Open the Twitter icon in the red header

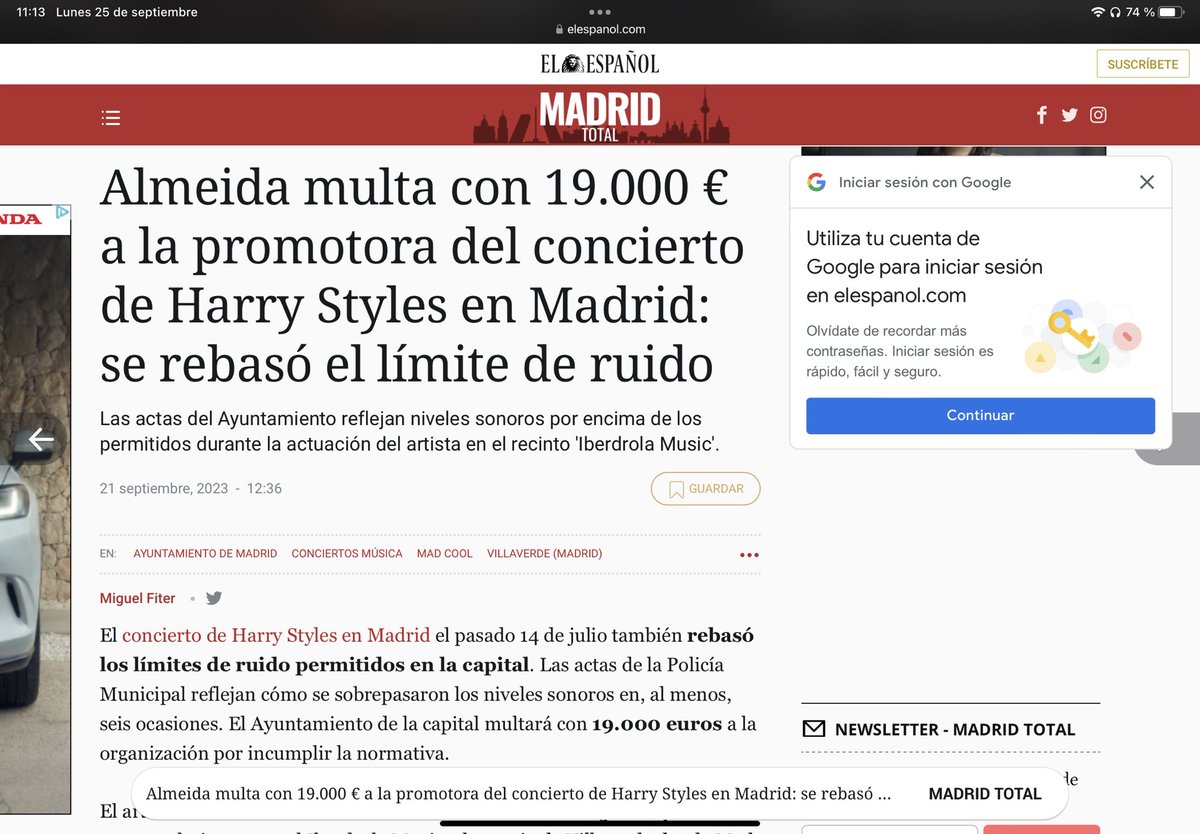tap(1069, 115)
